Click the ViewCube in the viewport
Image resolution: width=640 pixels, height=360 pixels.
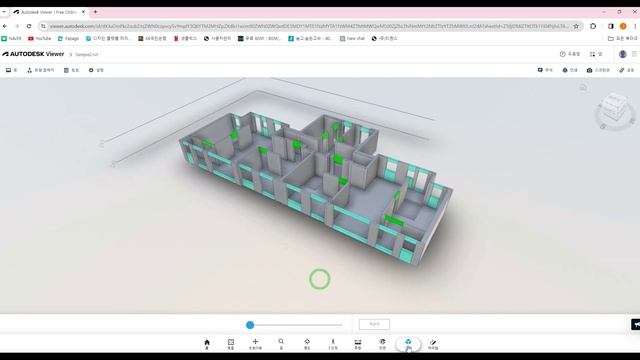point(614,108)
